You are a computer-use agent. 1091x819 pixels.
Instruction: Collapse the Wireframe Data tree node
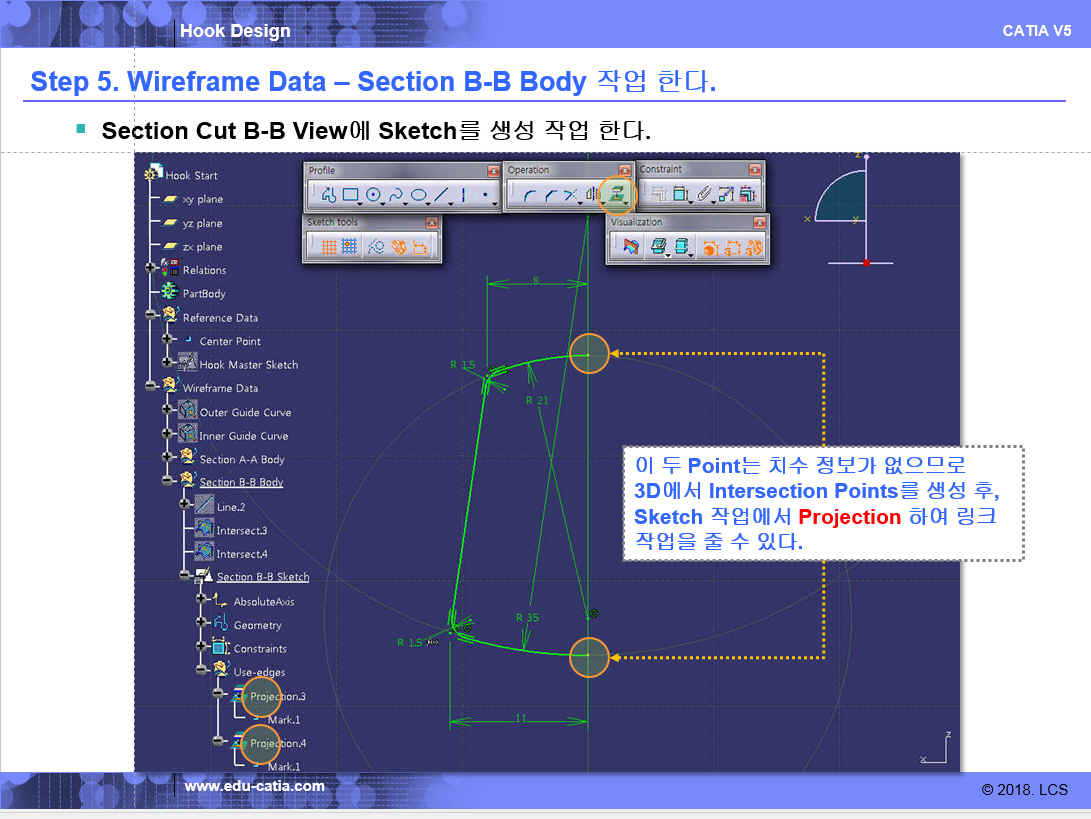[151, 388]
